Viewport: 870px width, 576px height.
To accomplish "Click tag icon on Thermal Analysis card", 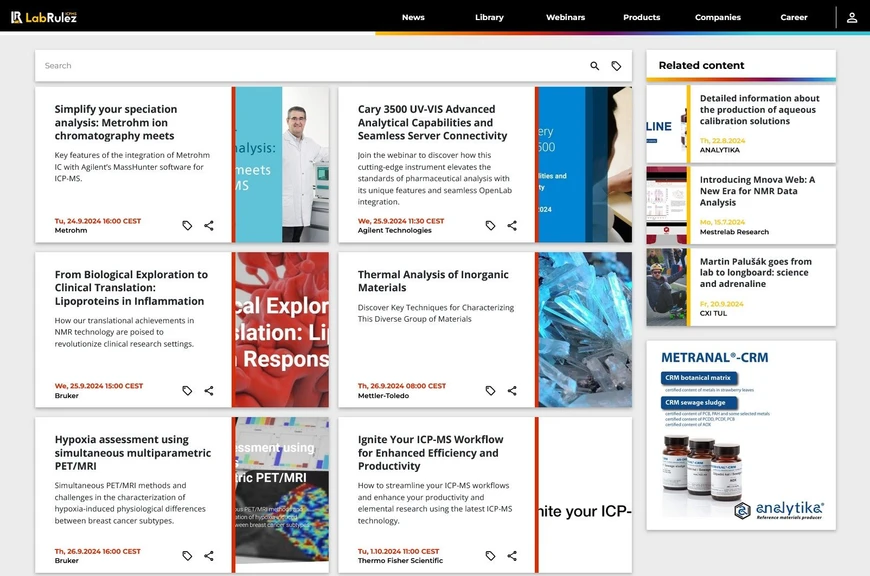I will coord(490,391).
